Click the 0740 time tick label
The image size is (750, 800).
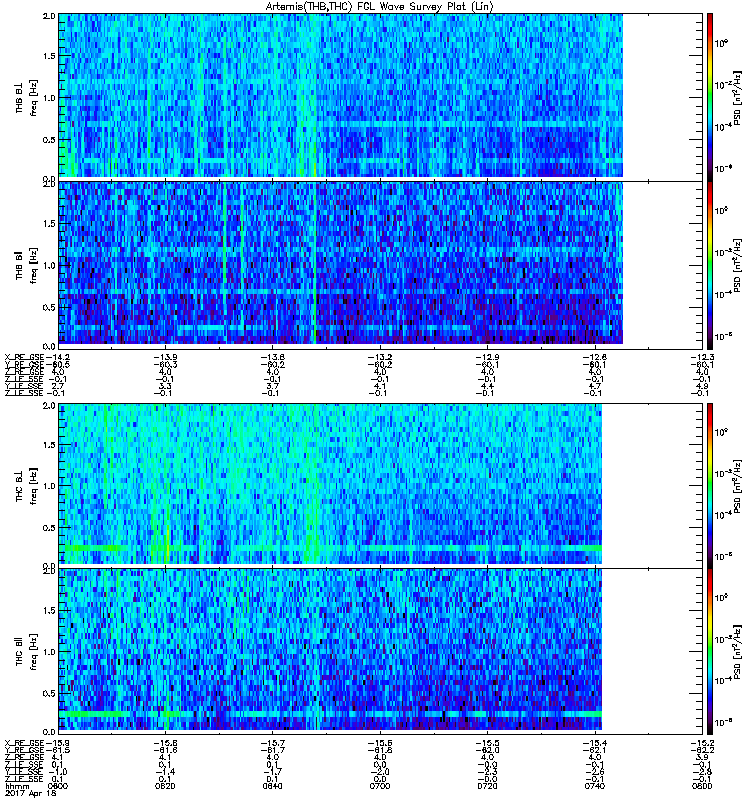point(594,786)
